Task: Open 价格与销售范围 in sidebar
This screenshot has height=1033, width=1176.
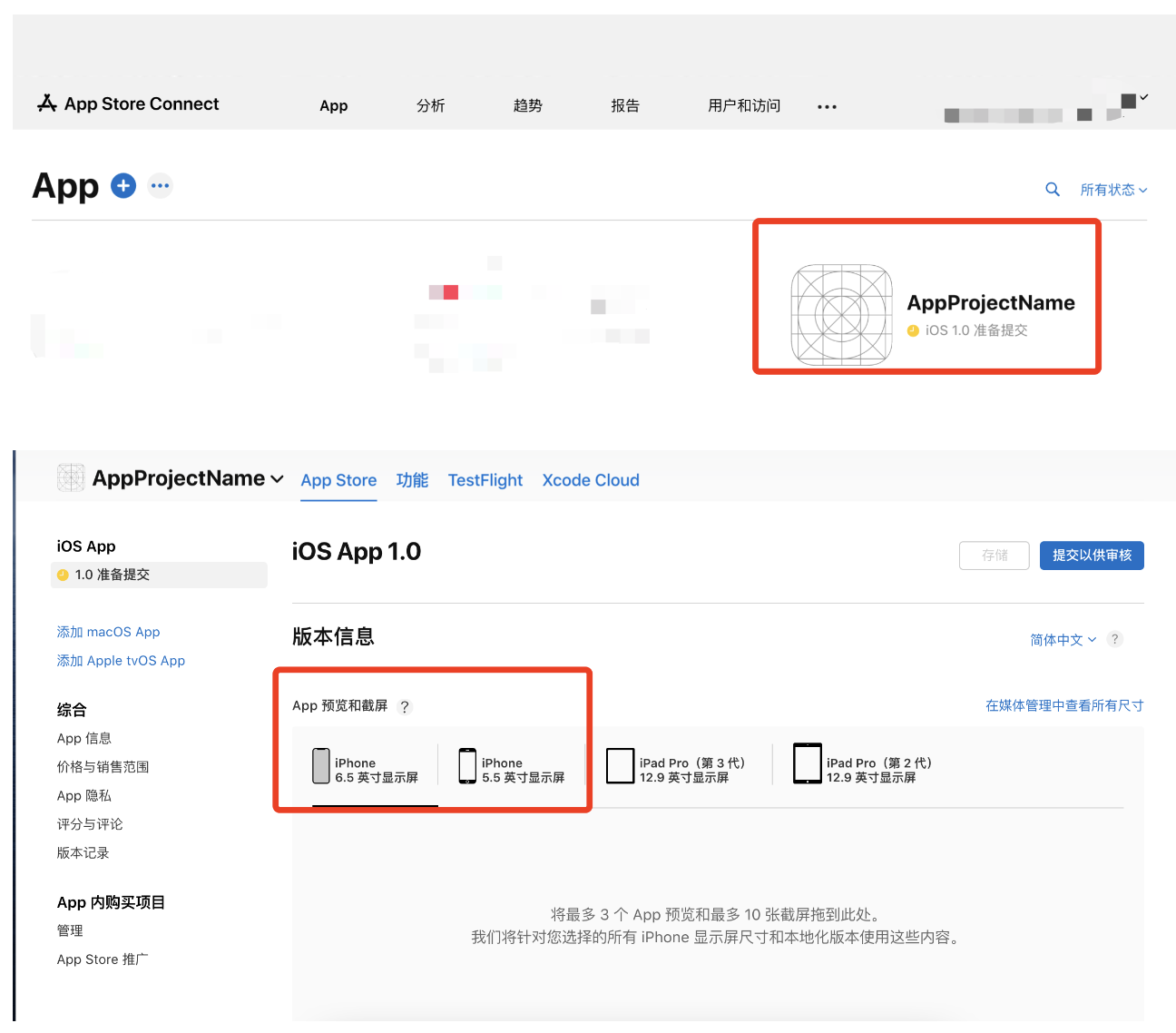Action: [x=103, y=767]
